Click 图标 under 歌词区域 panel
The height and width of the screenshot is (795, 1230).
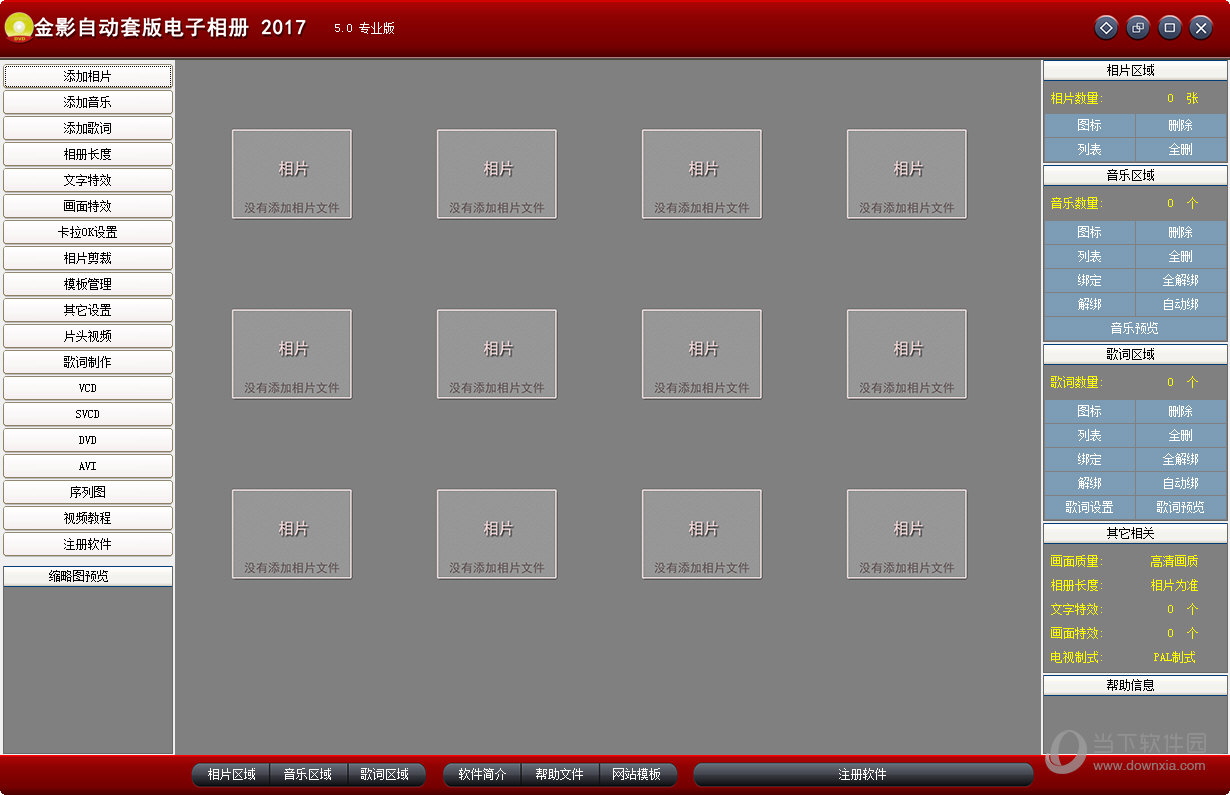[1090, 411]
